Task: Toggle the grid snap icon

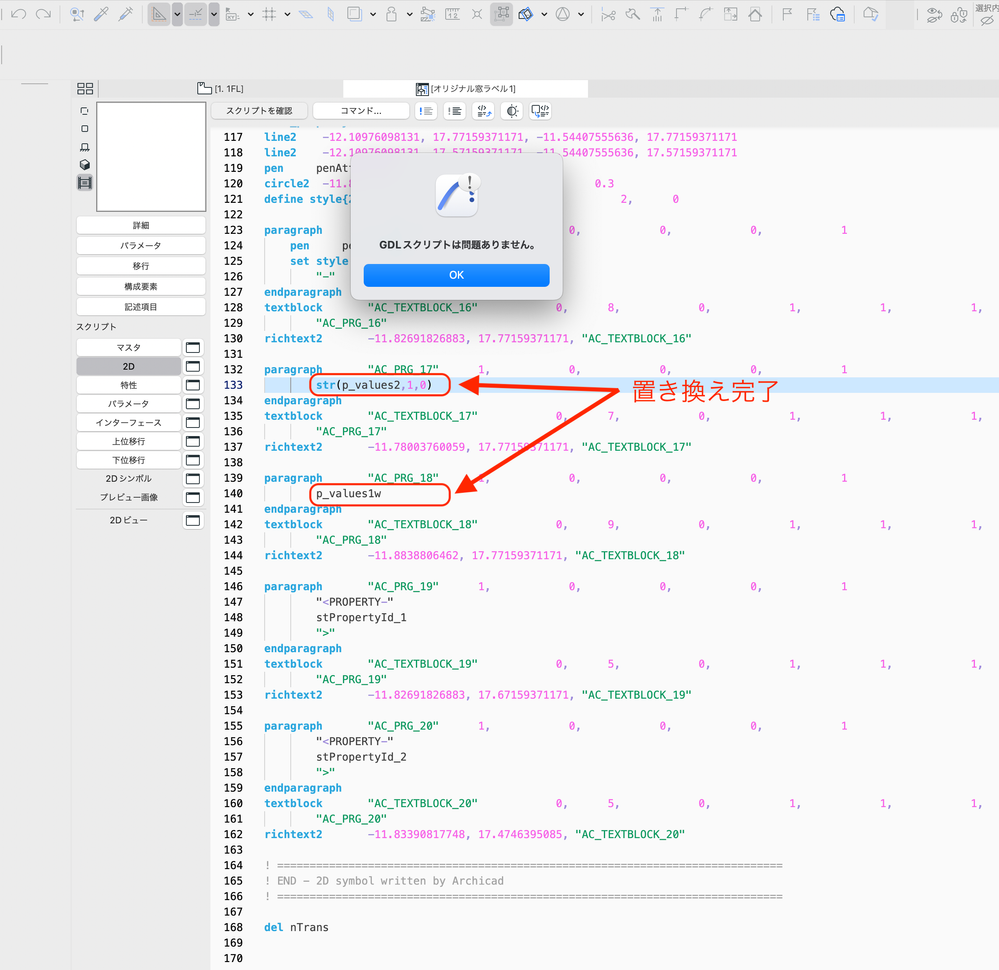Action: coord(270,14)
